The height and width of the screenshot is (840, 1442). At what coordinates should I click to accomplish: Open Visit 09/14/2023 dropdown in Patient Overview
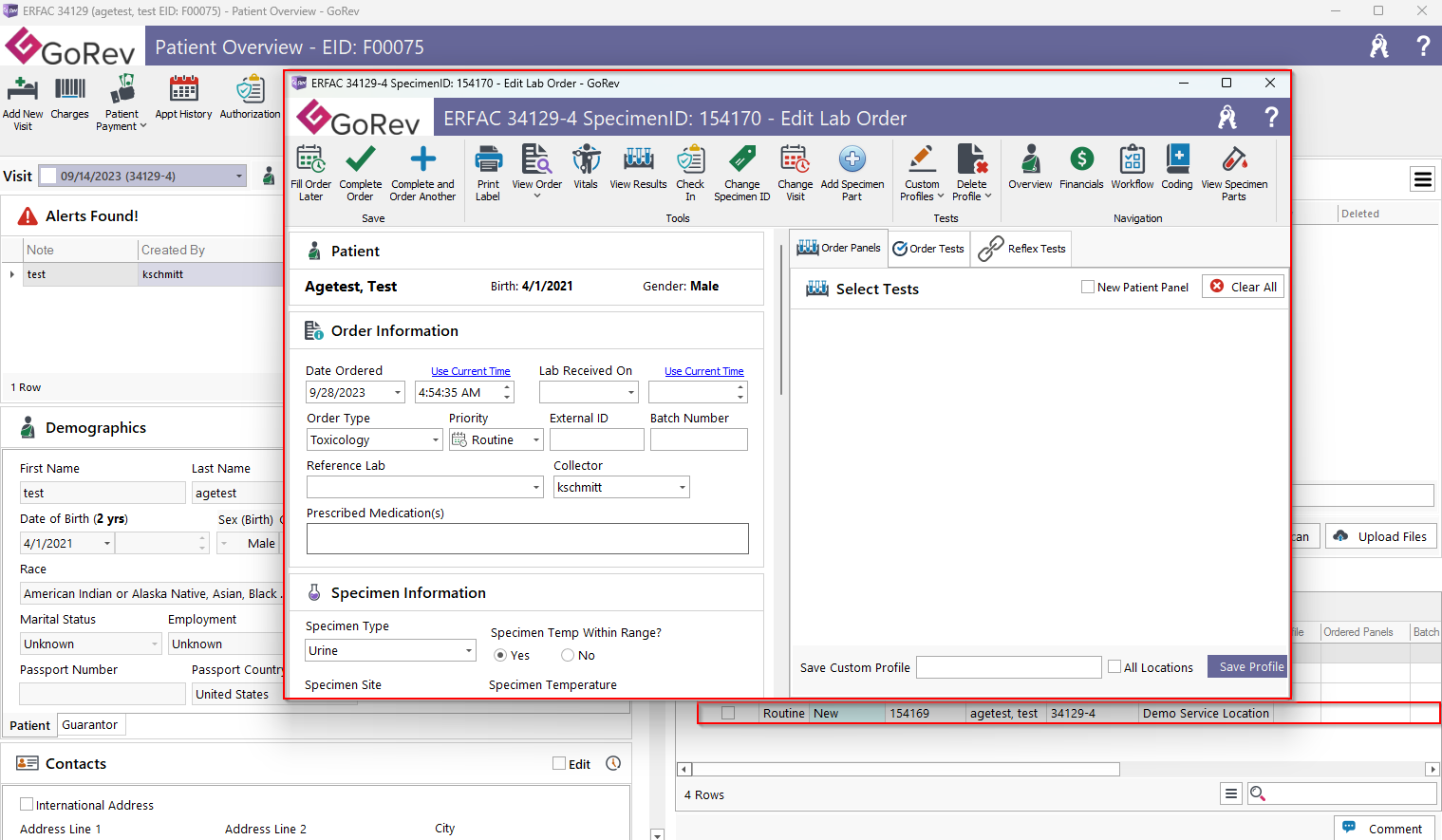click(239, 176)
